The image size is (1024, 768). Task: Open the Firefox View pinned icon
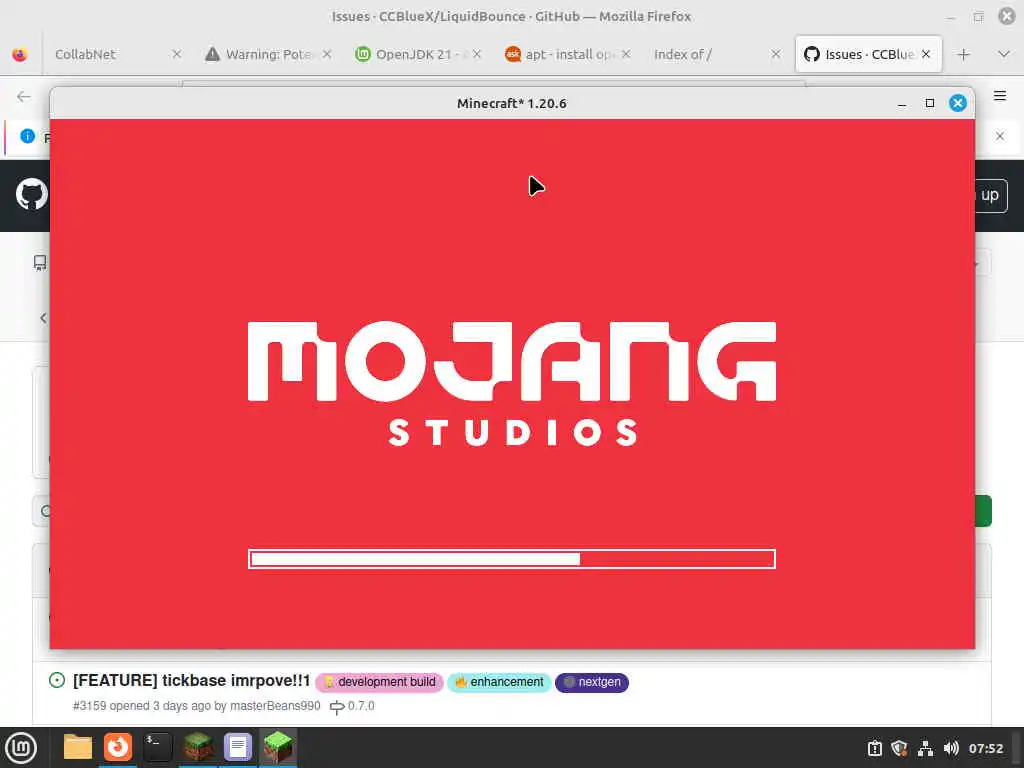tap(20, 54)
